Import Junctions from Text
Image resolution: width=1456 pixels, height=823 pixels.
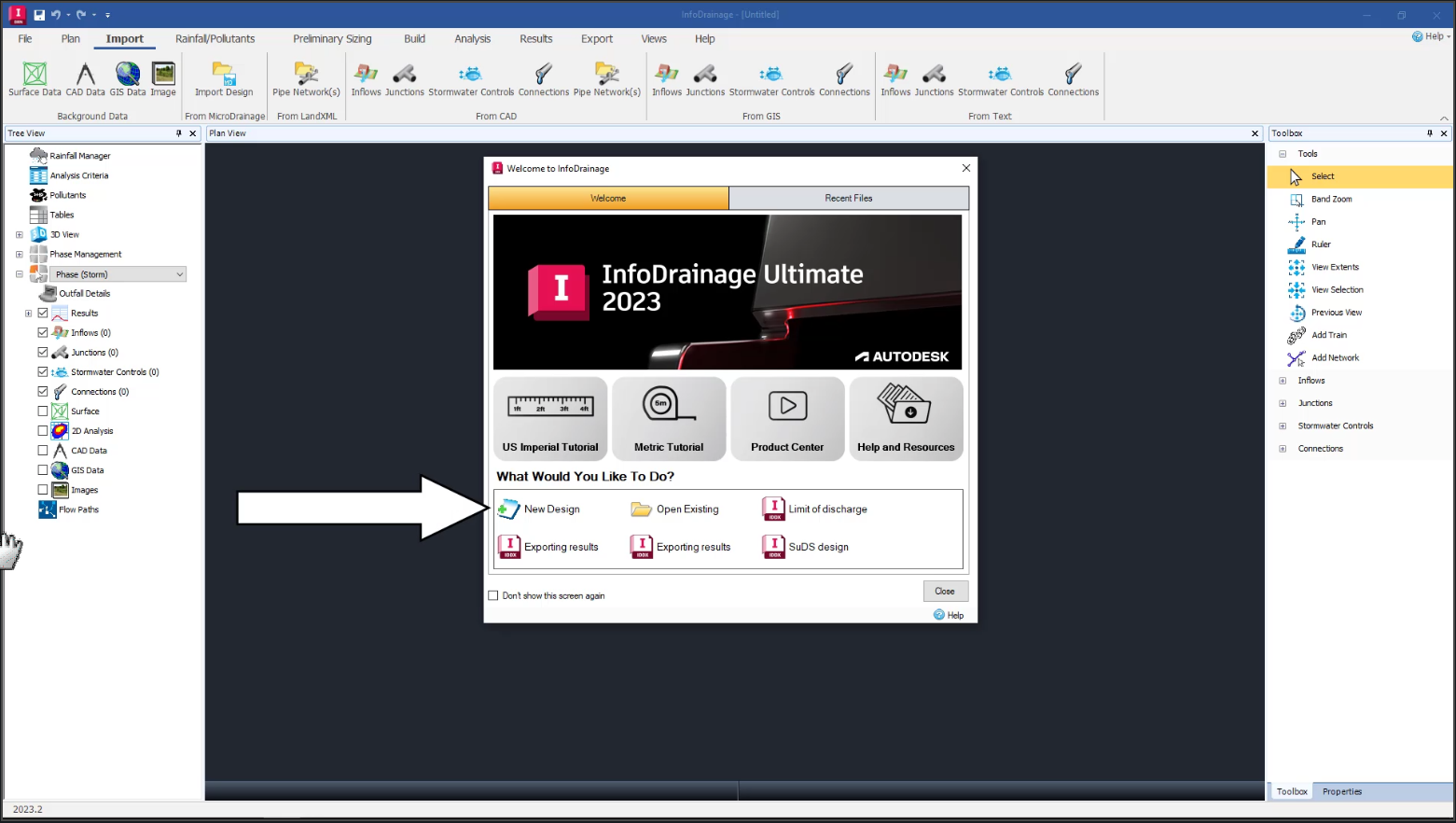[x=934, y=79]
